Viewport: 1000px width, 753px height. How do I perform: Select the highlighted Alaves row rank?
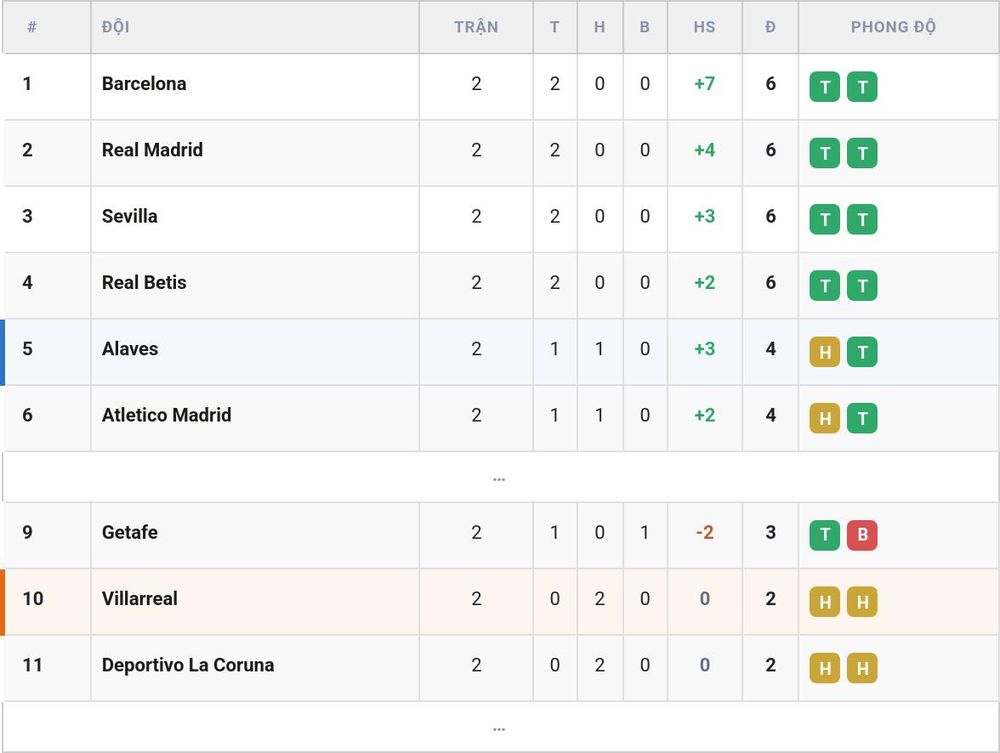[27, 349]
